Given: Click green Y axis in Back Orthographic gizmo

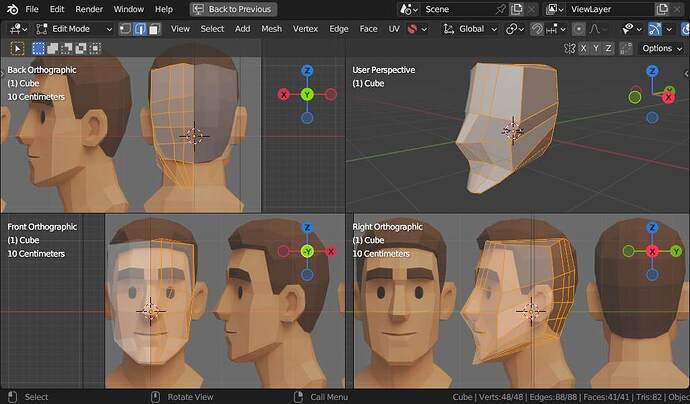Looking at the screenshot, I should pyautogui.click(x=307, y=94).
